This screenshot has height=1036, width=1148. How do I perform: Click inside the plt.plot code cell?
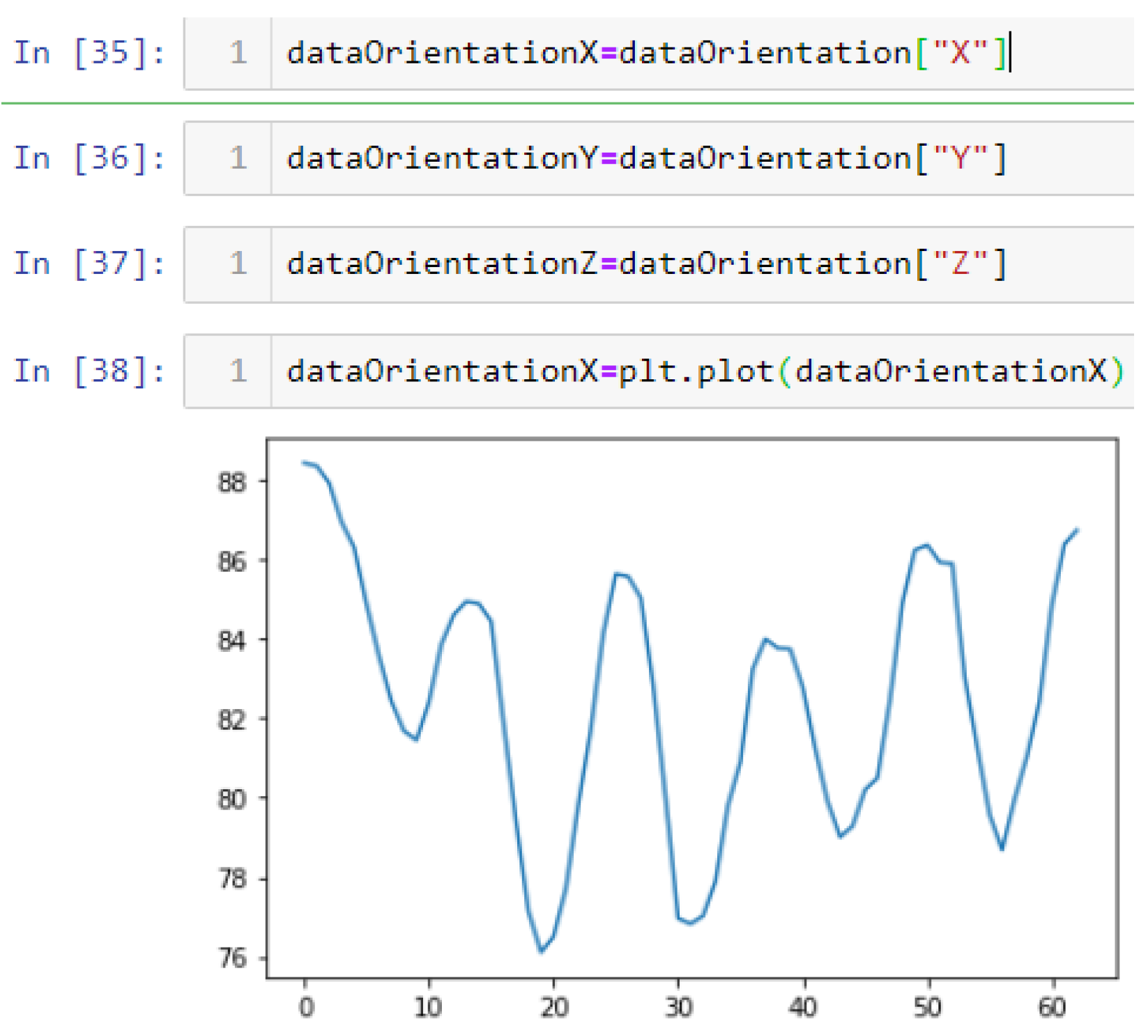coord(704,371)
